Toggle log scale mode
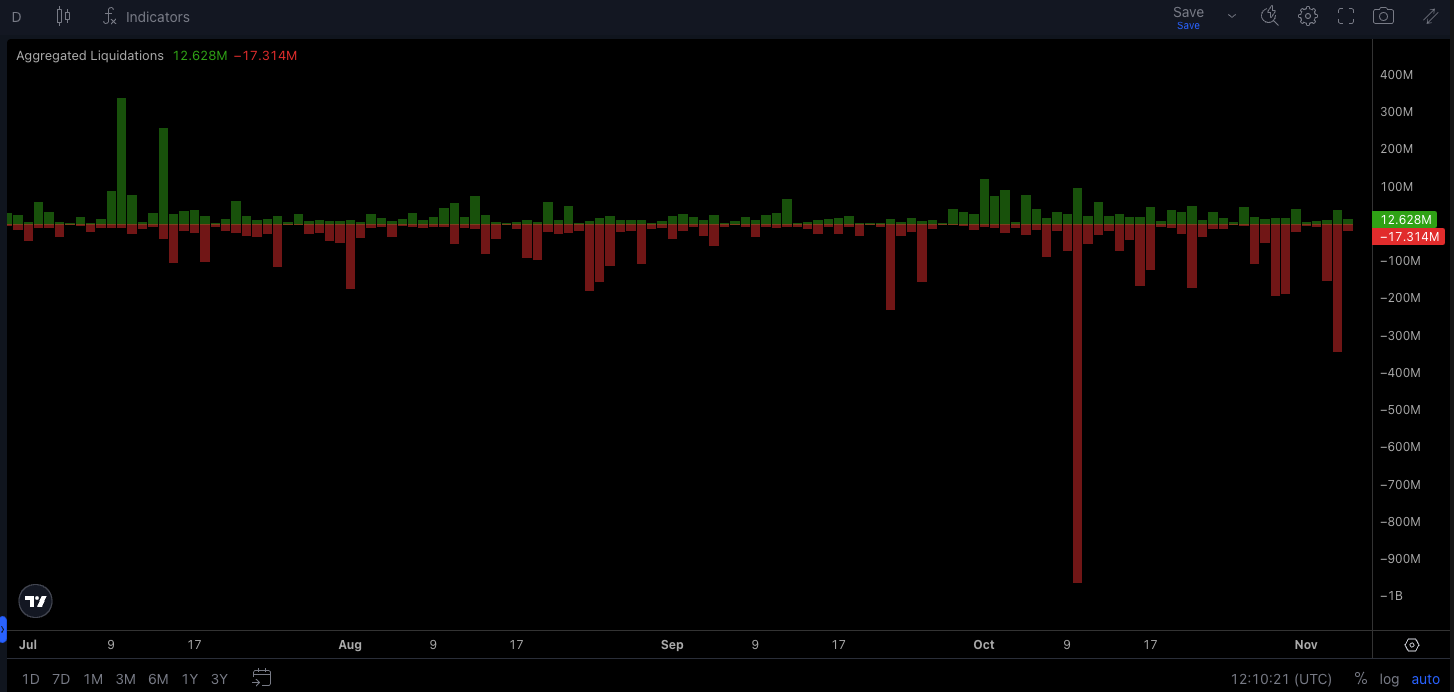Screen dimensions: 1454x692 coord(1389,679)
